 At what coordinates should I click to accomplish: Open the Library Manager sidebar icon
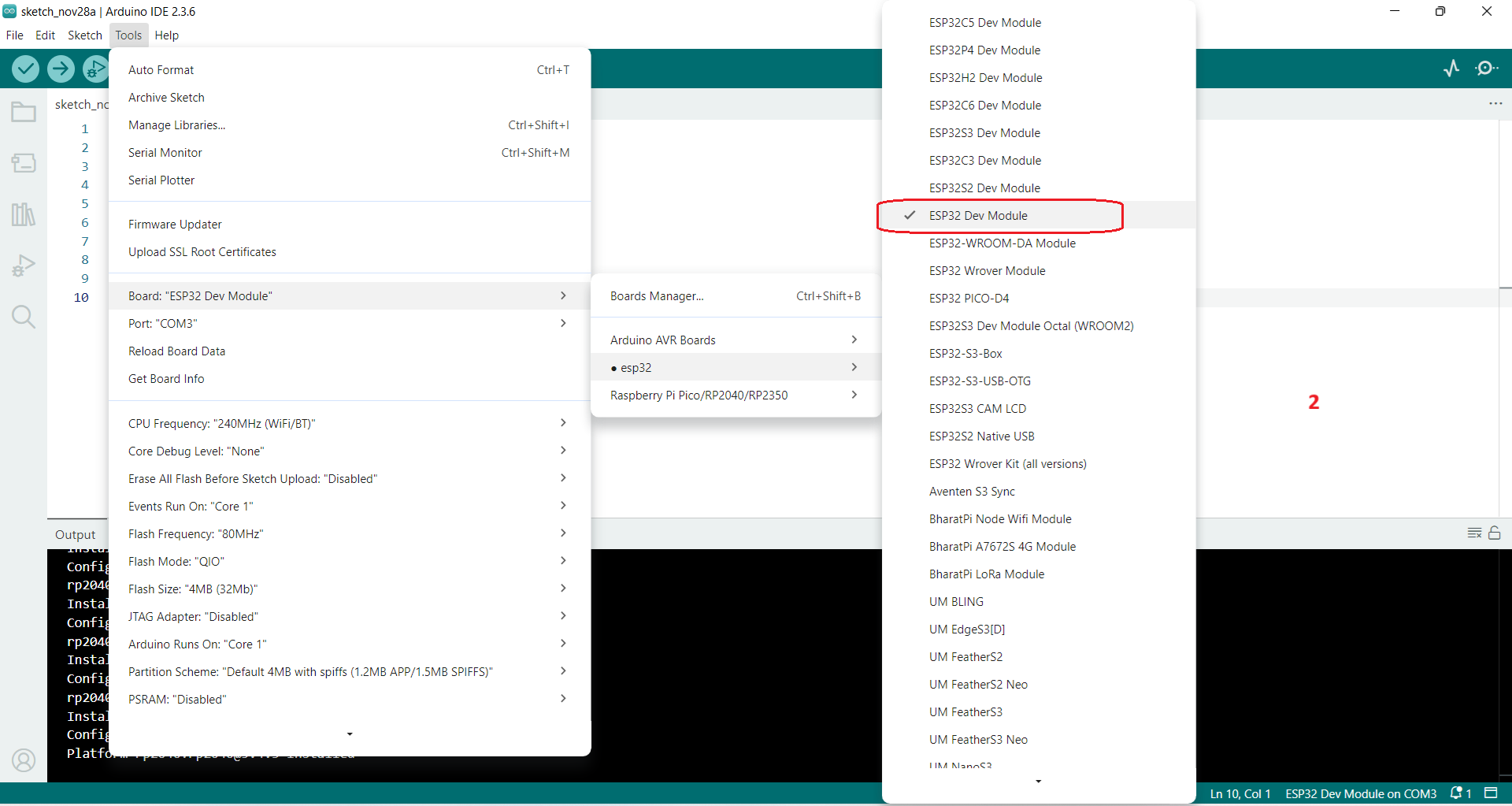point(24,214)
